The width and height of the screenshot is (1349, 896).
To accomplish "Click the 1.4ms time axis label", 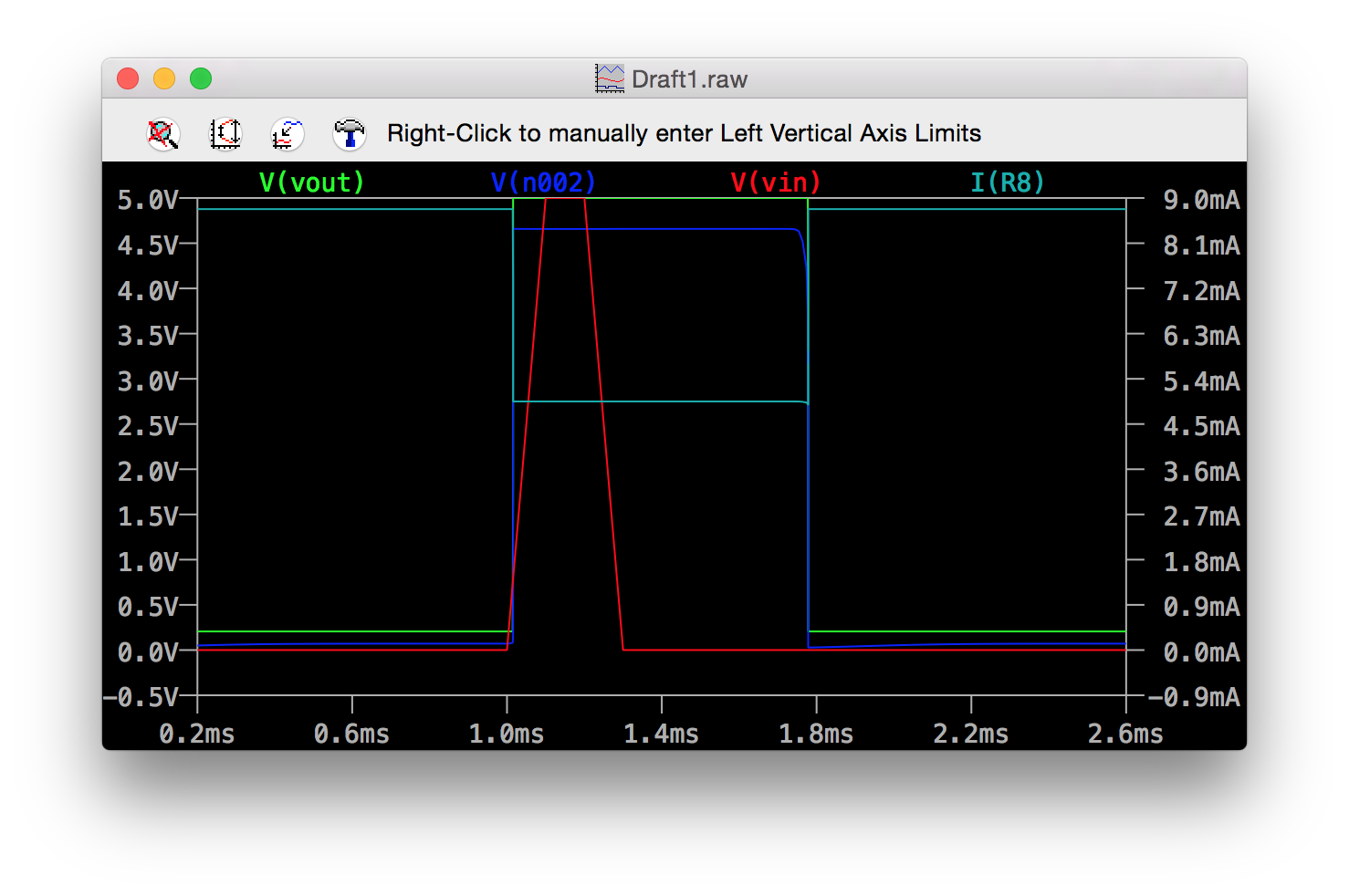I will 661,735.
